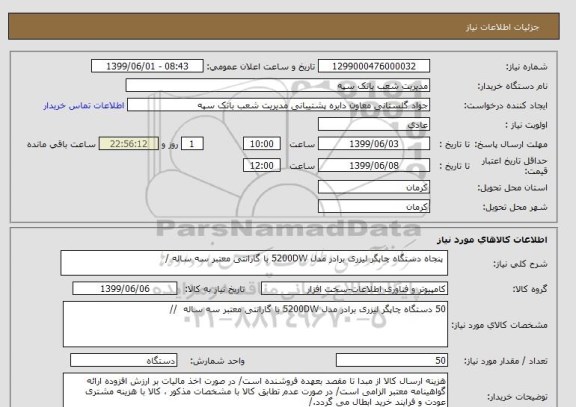The image size is (576, 407).
Task: Click the تعداد / مقدار مورد نیاز label
Action: coord(506,361)
